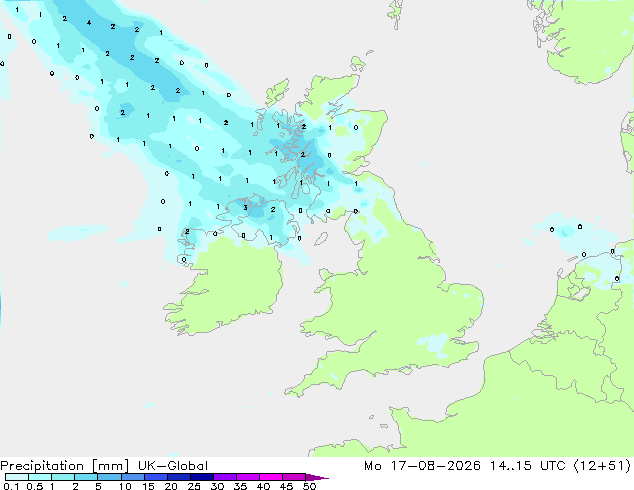Click the 25–30 mm dark blue swatch
634x490 pixels.
click(x=201, y=477)
